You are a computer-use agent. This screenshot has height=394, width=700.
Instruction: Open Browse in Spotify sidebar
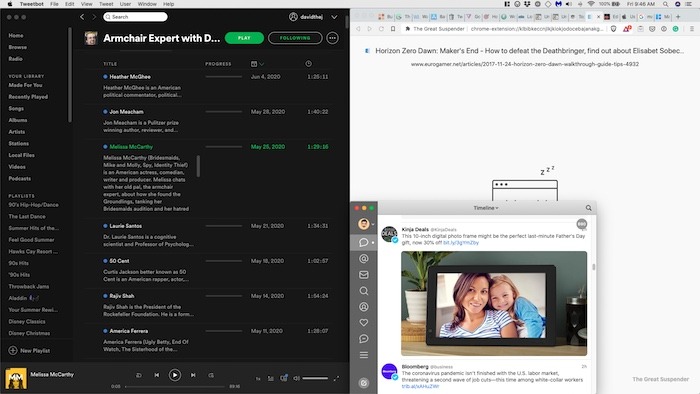[18, 47]
